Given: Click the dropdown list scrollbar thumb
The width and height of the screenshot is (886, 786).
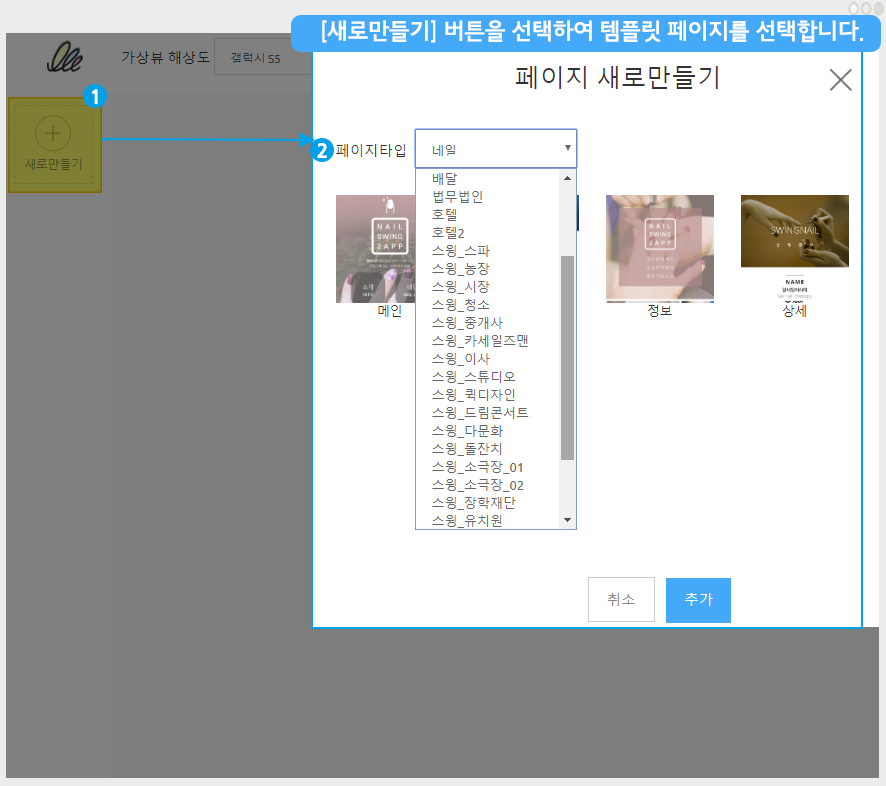Looking at the screenshot, I should [x=567, y=357].
